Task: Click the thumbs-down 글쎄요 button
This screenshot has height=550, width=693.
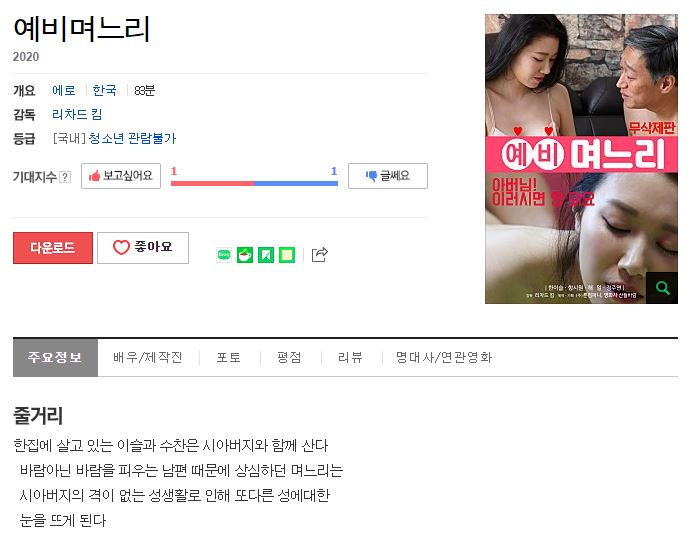Action: click(x=388, y=176)
